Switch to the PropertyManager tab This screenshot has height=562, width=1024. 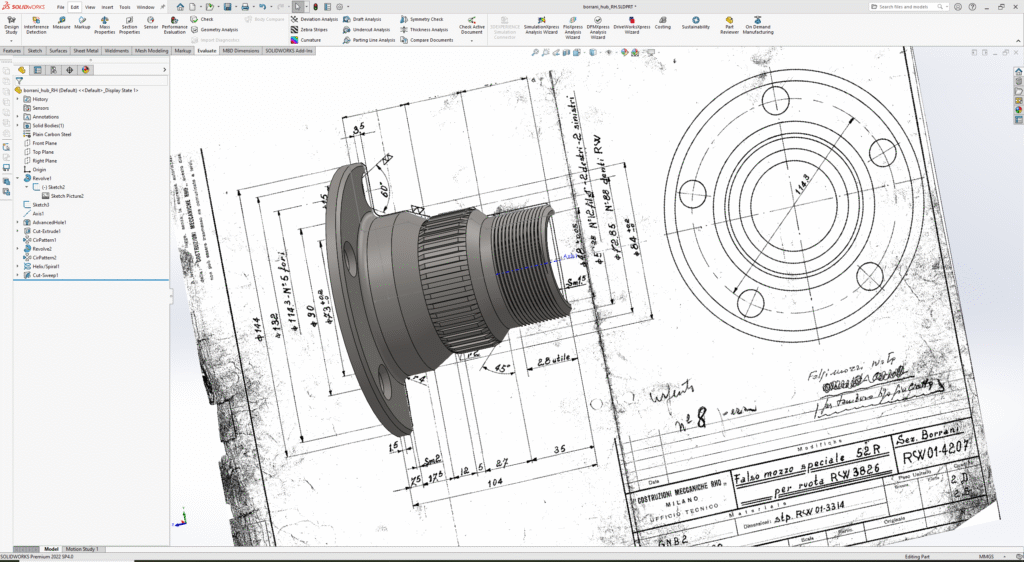tap(37, 70)
